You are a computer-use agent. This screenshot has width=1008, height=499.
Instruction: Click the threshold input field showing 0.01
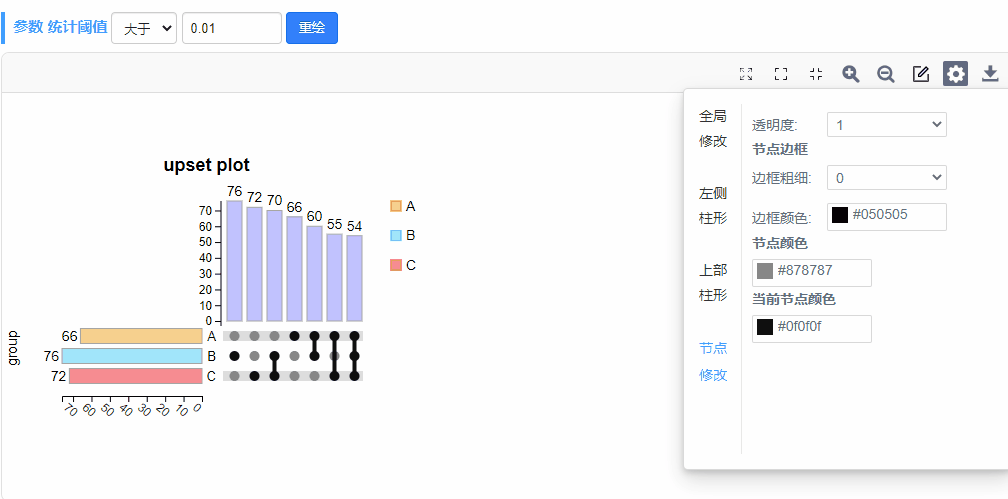(x=231, y=29)
